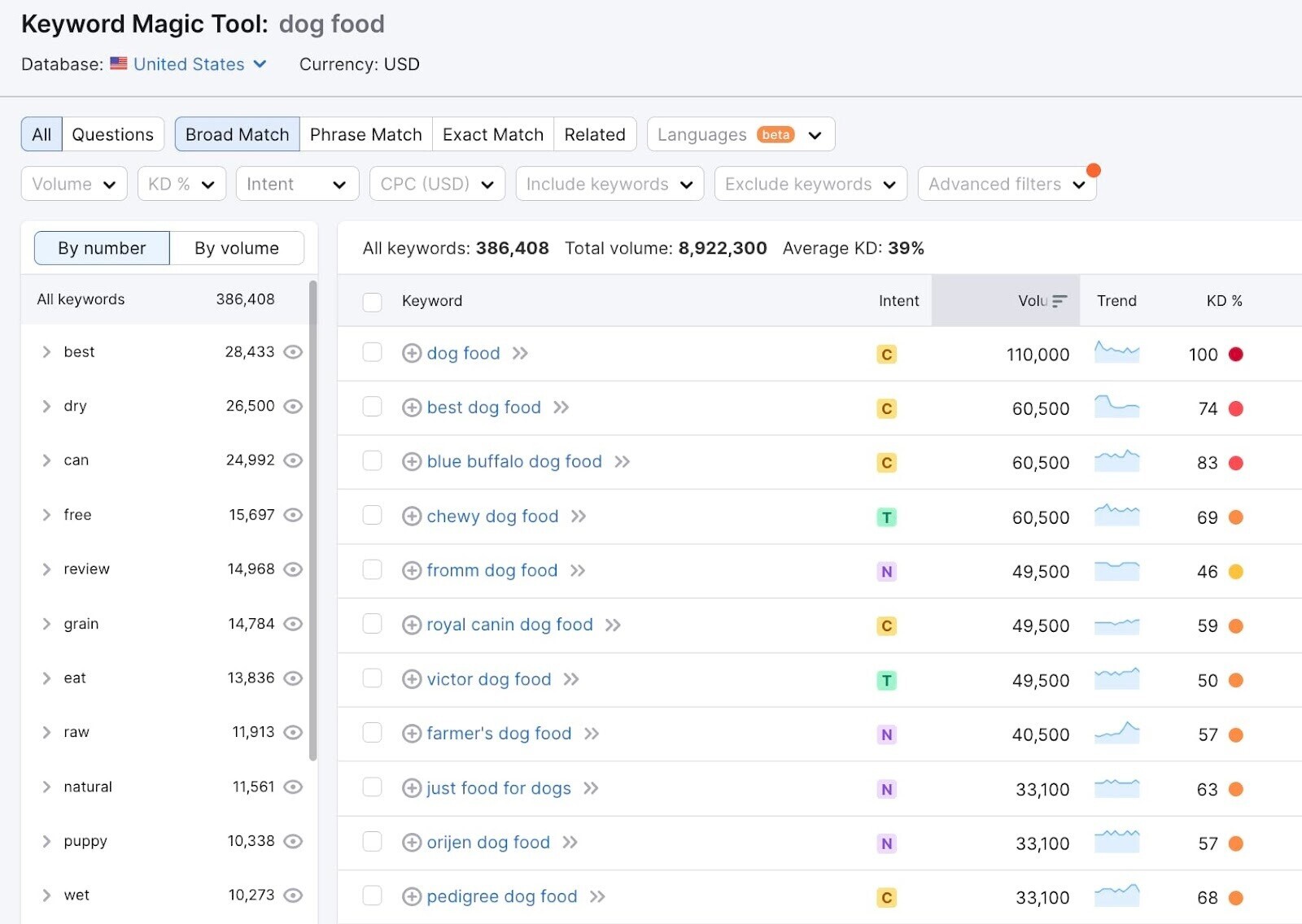Click double-arrow icon after farmer's dog food
1302x924 pixels.
tap(591, 734)
